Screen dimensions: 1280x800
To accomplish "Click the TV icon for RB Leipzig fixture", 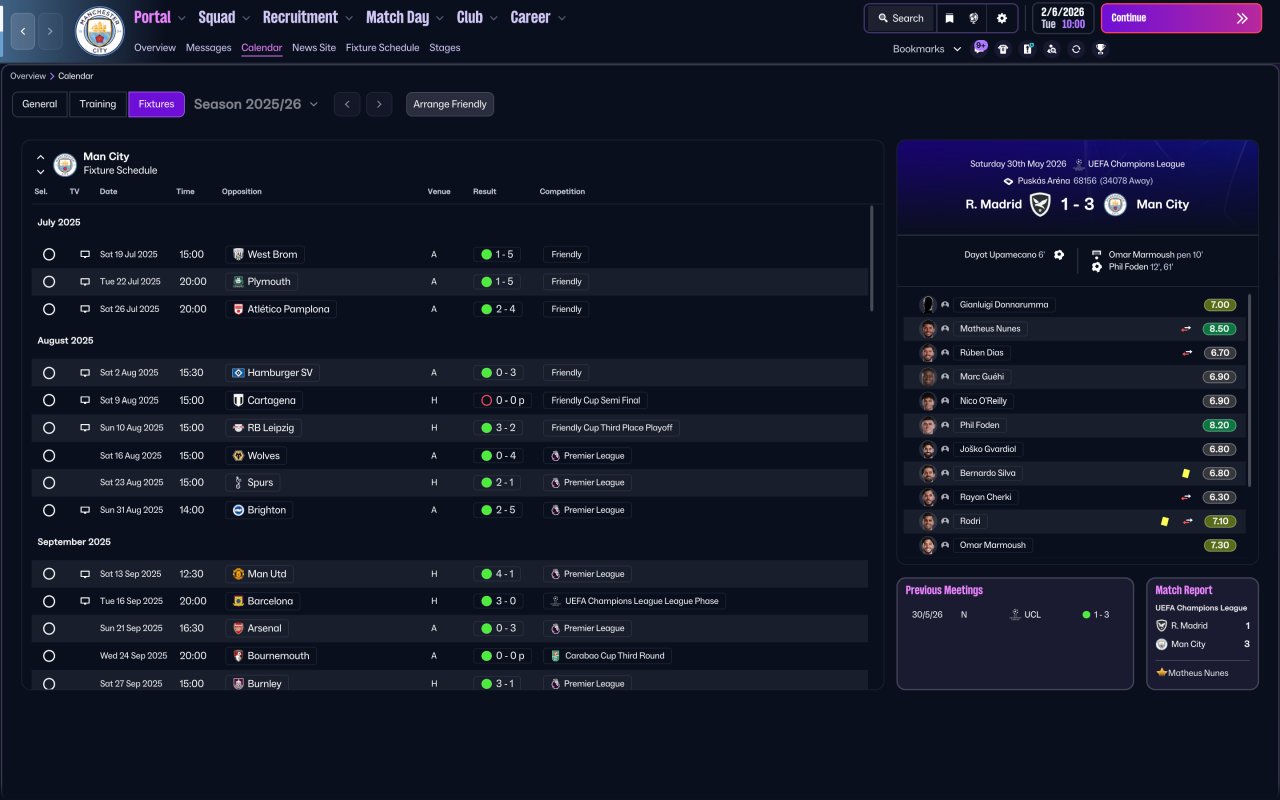I will pyautogui.click(x=85, y=428).
